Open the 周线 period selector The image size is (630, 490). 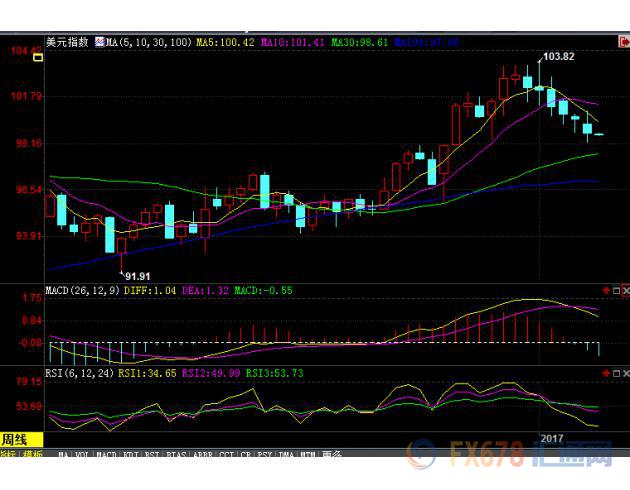pyautogui.click(x=16, y=439)
